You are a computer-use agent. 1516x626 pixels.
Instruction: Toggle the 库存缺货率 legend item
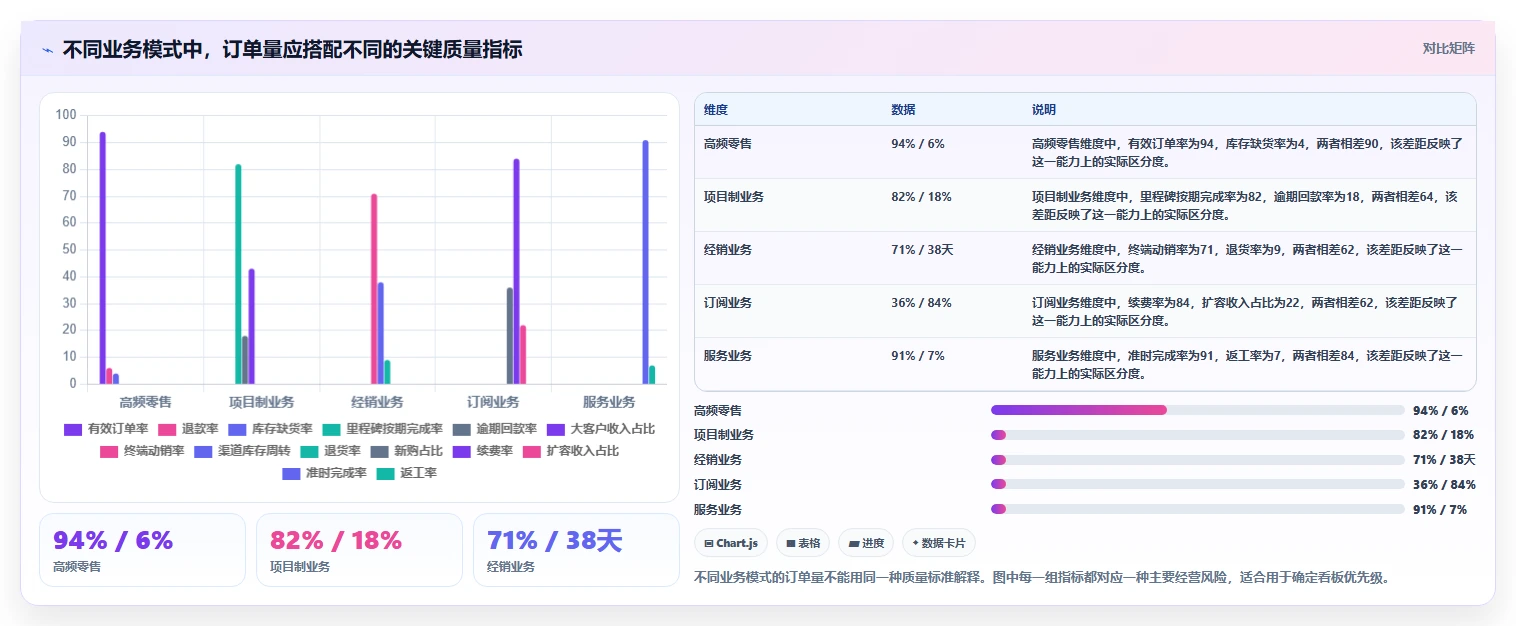tap(270, 429)
